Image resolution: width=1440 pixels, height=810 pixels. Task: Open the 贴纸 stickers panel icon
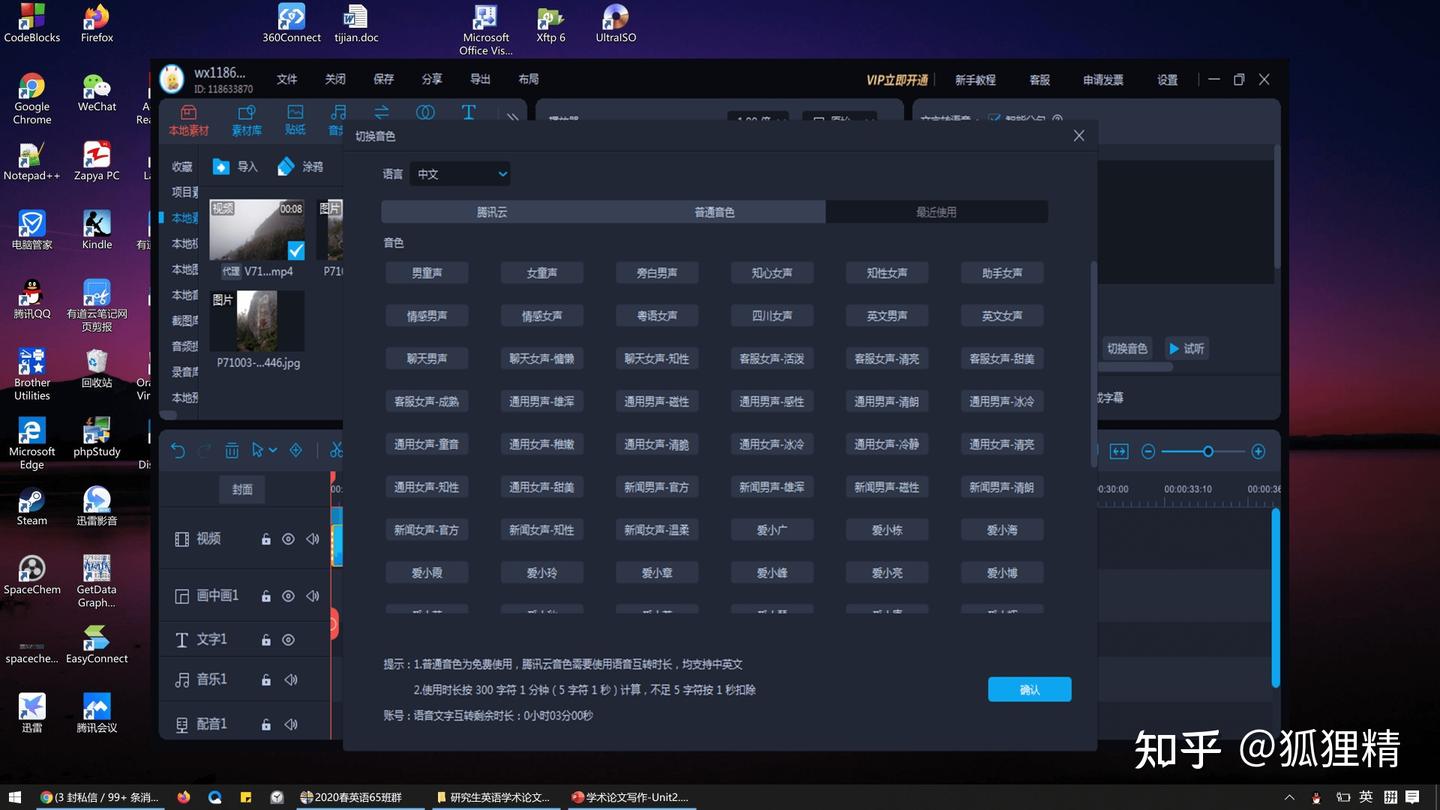[x=295, y=112]
